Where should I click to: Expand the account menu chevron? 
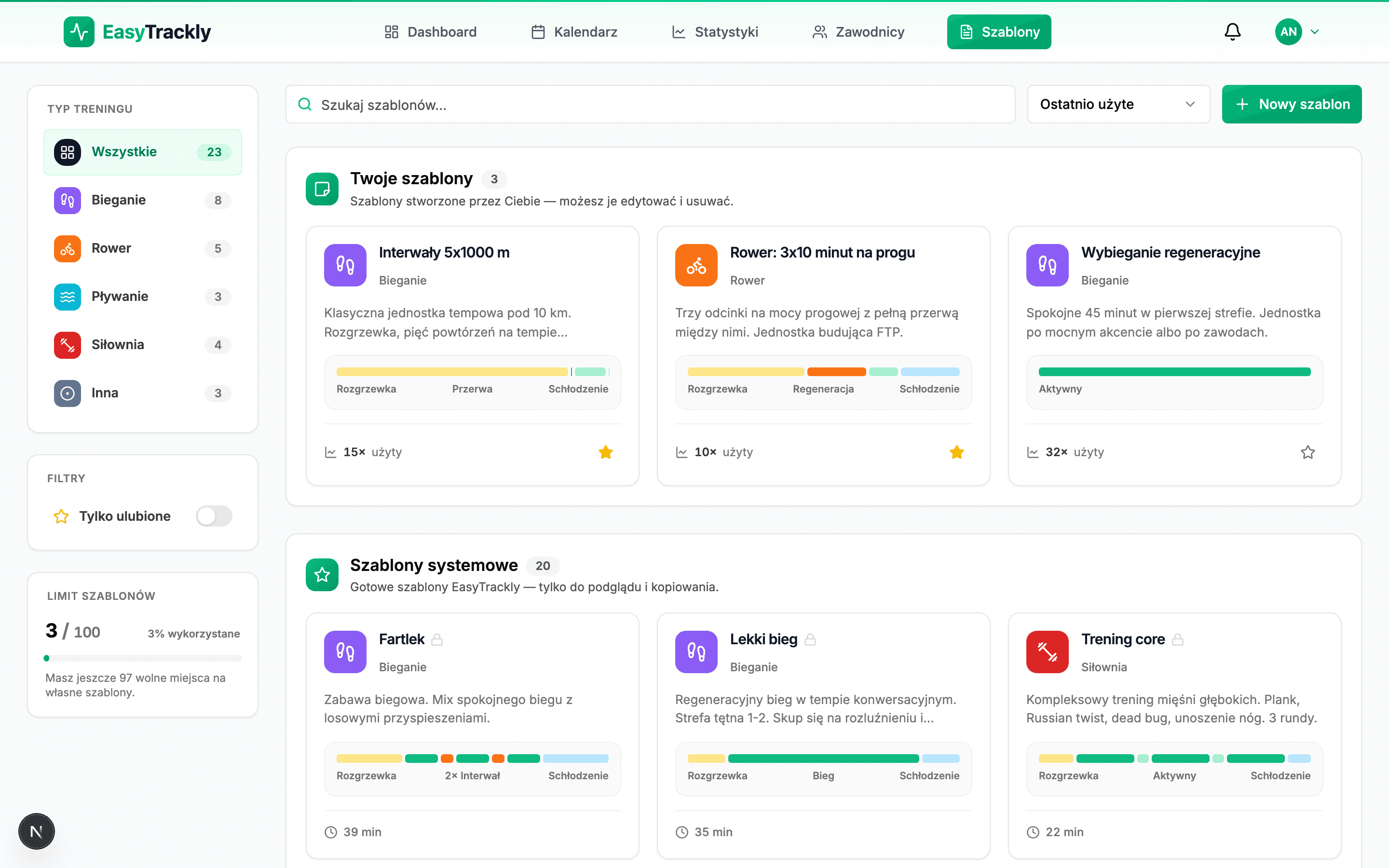(1314, 31)
